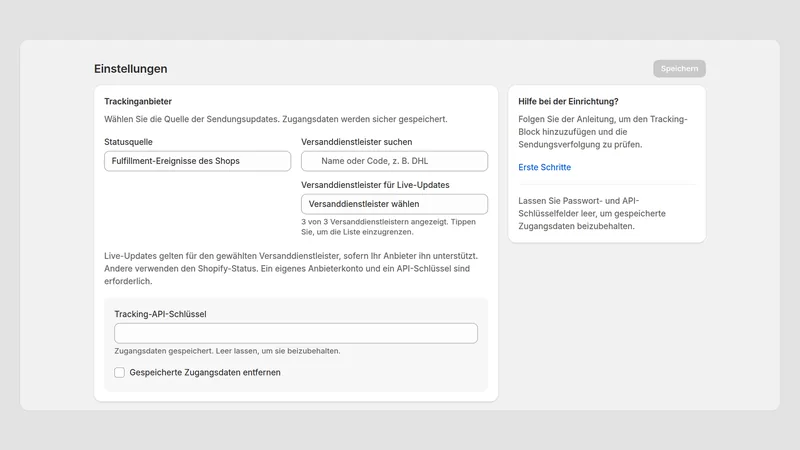Click the Versanddienstleister suchen label
Screen dimensions: 800x450
[x=357, y=142]
